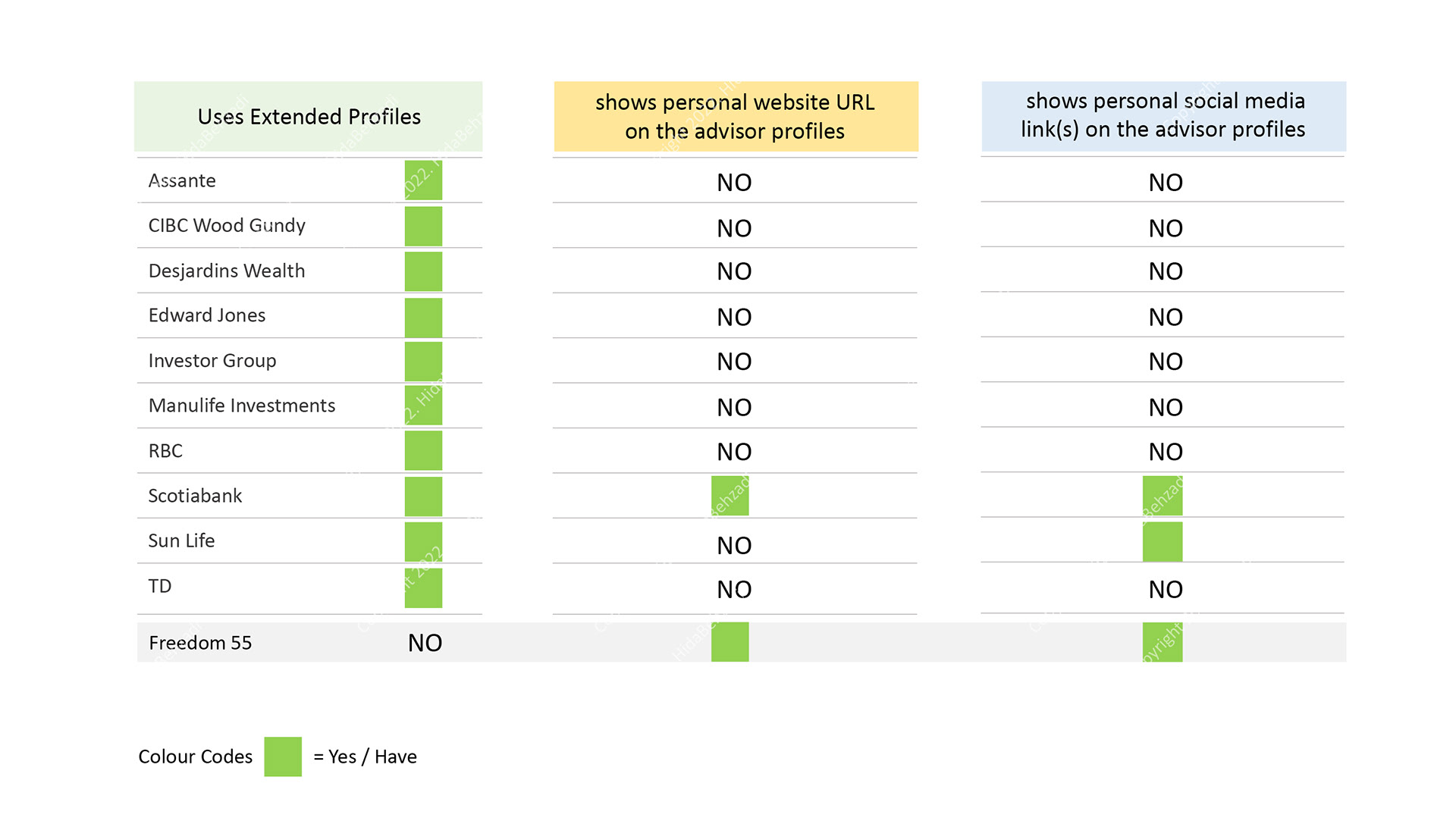Click the personal social media links header
Viewport: 1456px width, 821px height.
tap(1164, 116)
